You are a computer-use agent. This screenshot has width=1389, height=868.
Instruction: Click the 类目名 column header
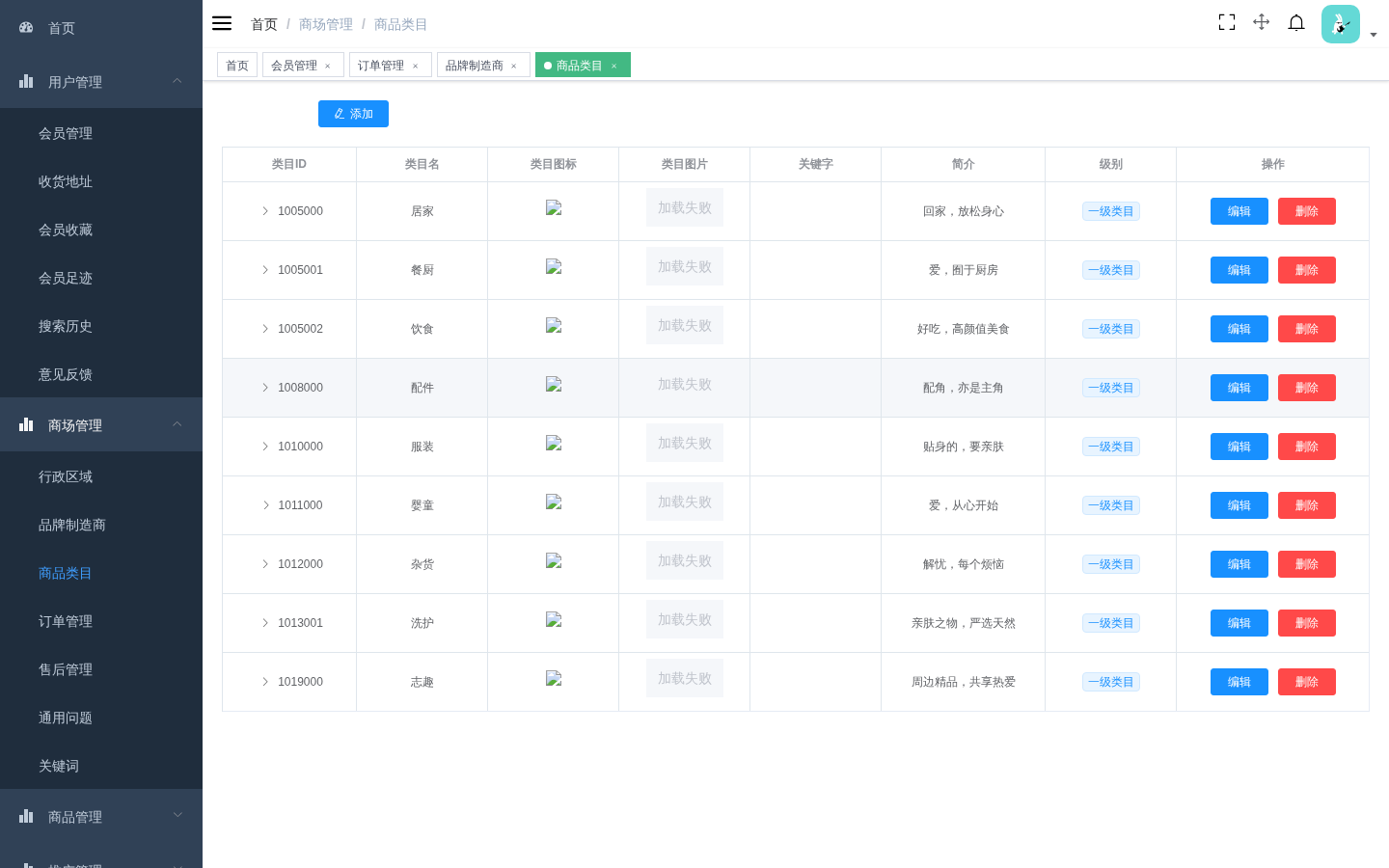[x=422, y=164]
